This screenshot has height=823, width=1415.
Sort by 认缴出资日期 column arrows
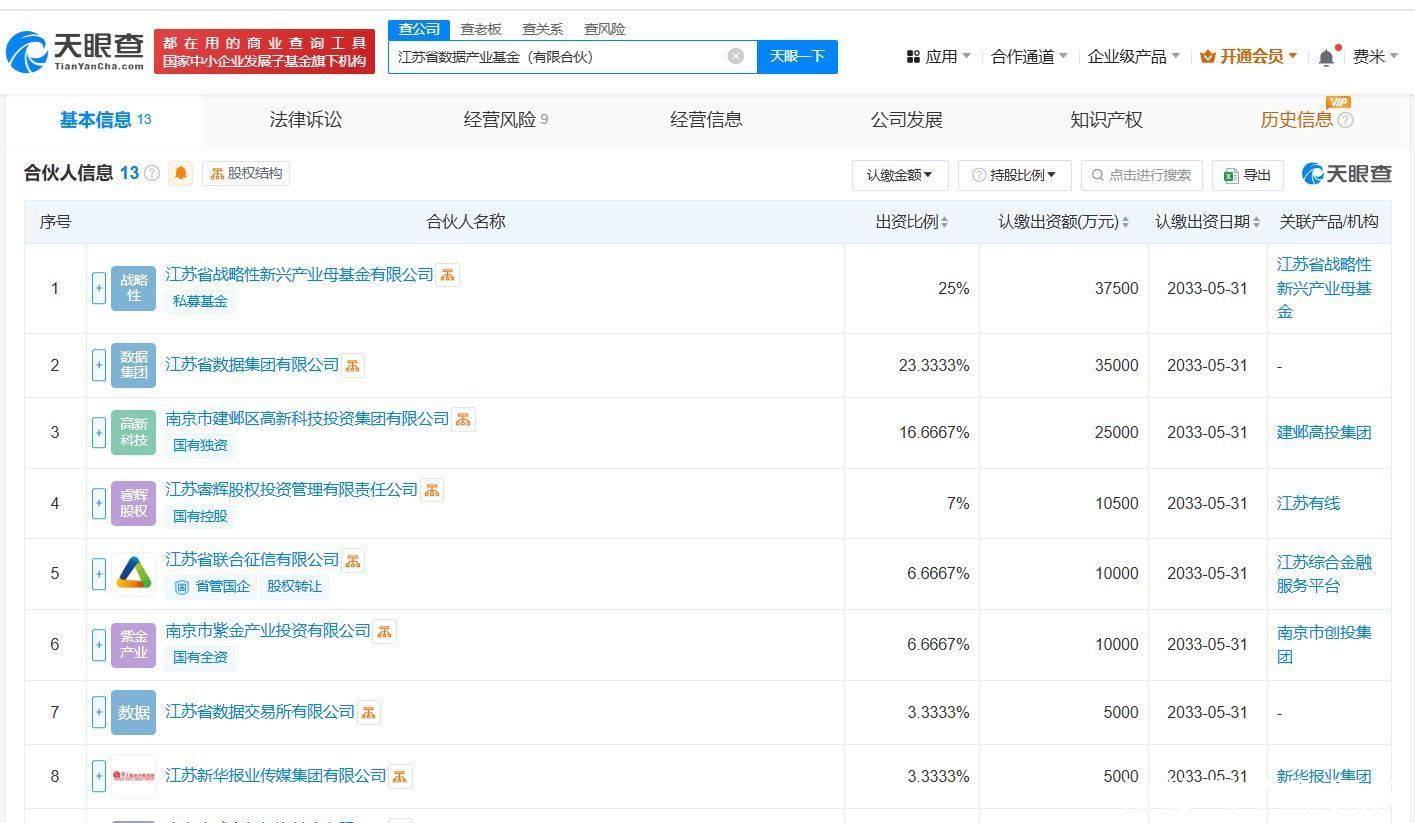(1256, 222)
